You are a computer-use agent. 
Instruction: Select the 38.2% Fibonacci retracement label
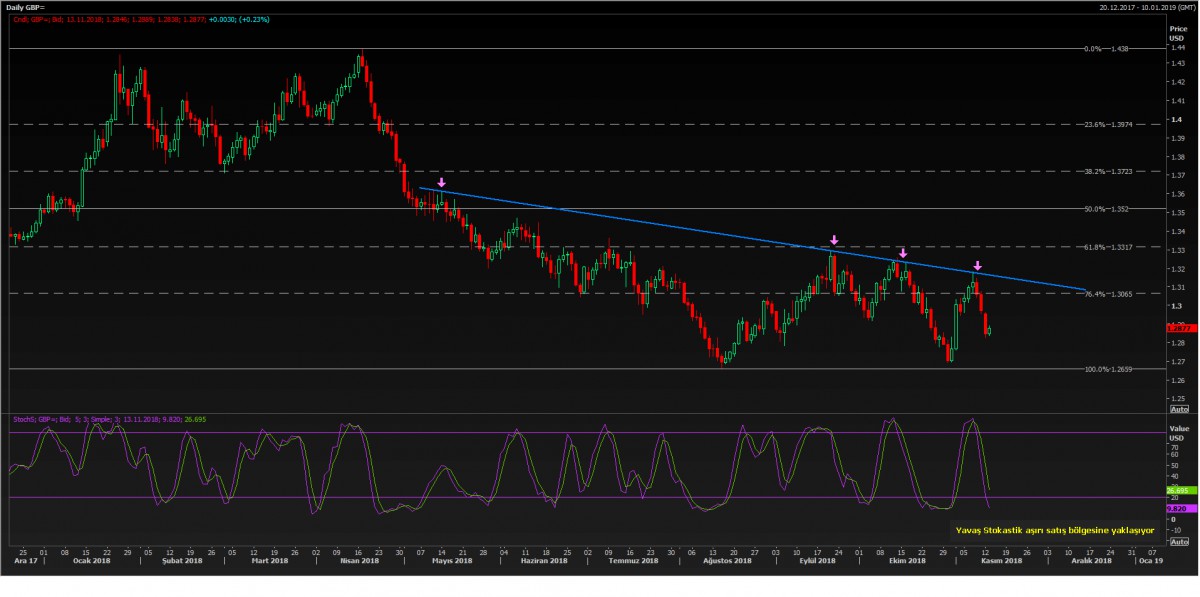point(1108,172)
